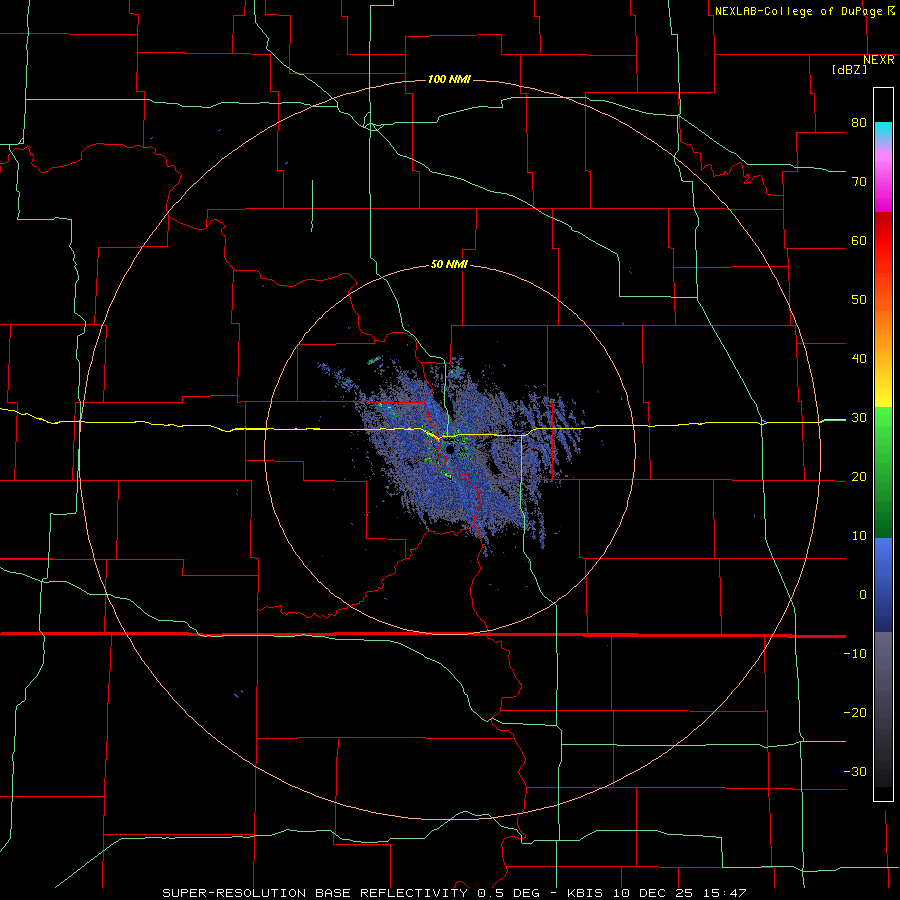900x900 pixels.
Task: Click the -30 dBZ scale label
Action: (855, 772)
